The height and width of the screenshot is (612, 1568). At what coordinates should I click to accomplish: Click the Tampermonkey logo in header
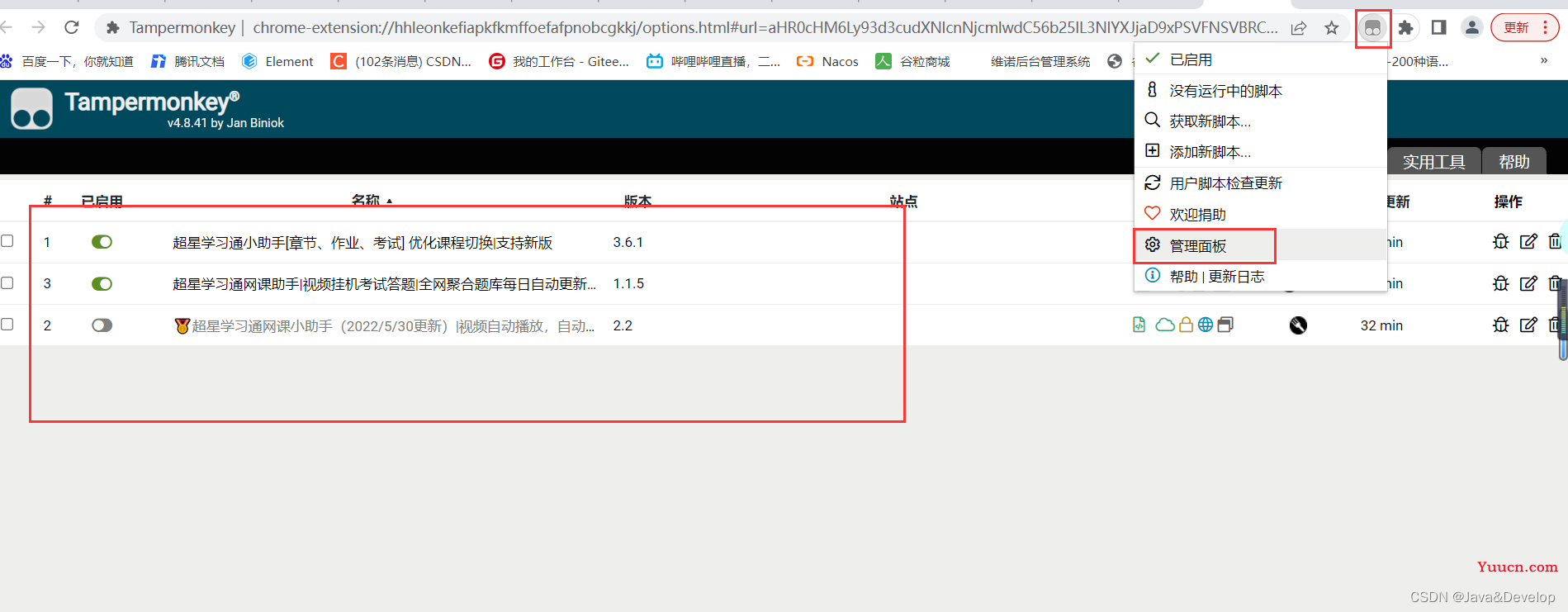(32, 109)
